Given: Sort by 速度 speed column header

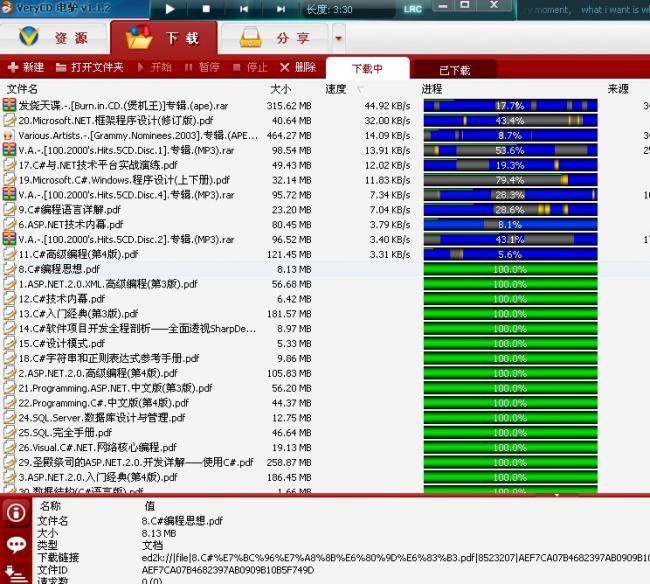Looking at the screenshot, I should click(336, 89).
